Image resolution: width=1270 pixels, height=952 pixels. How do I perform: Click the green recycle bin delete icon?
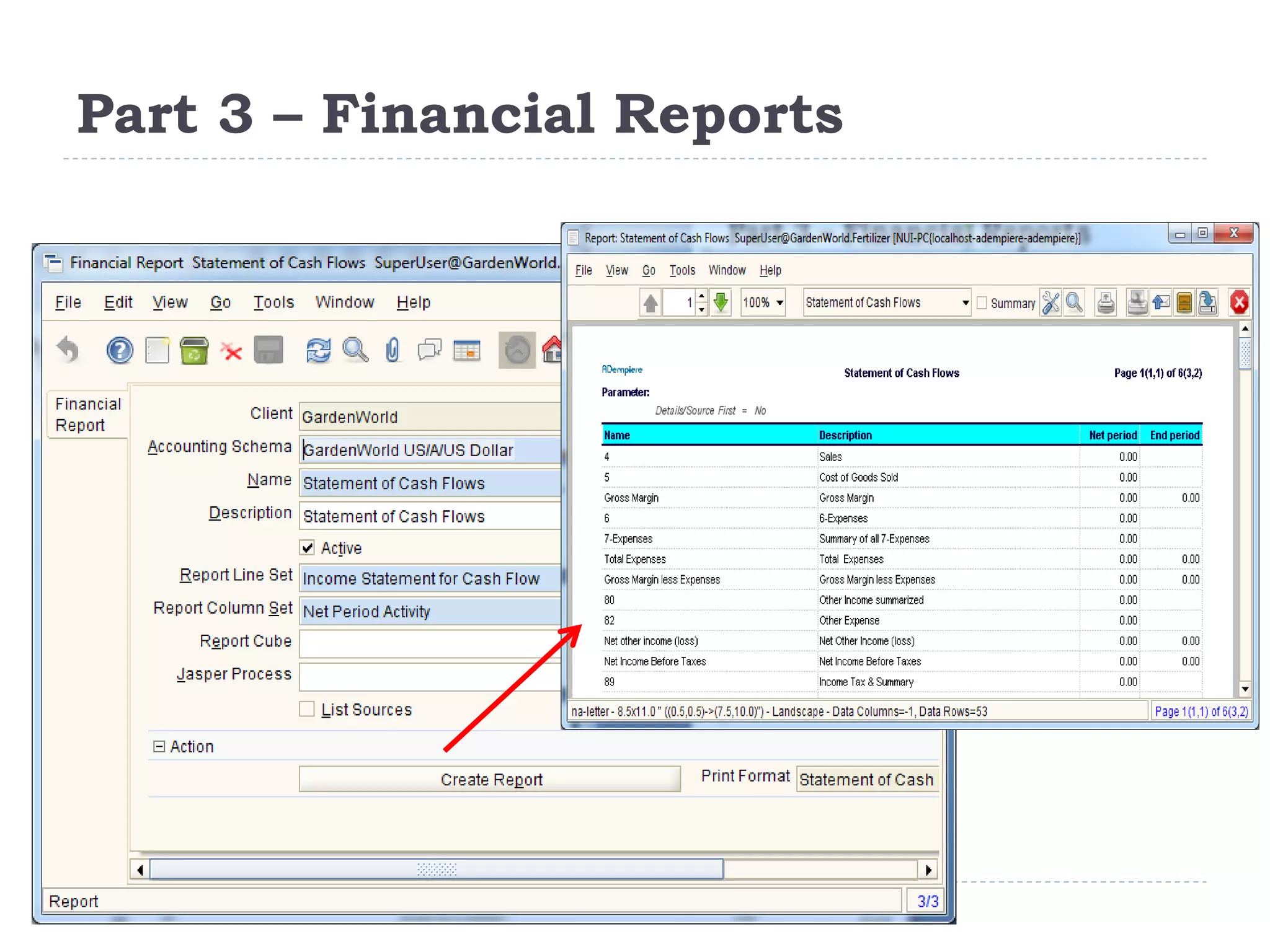click(x=194, y=350)
